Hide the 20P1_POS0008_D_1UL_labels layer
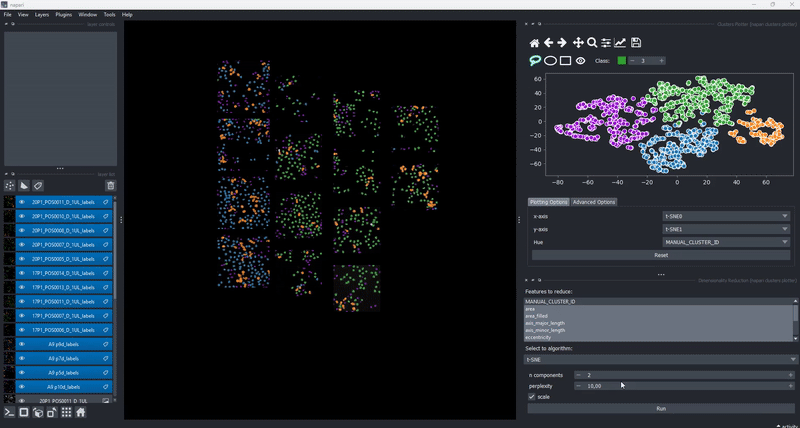Viewport: 800px width, 428px height. (22, 231)
